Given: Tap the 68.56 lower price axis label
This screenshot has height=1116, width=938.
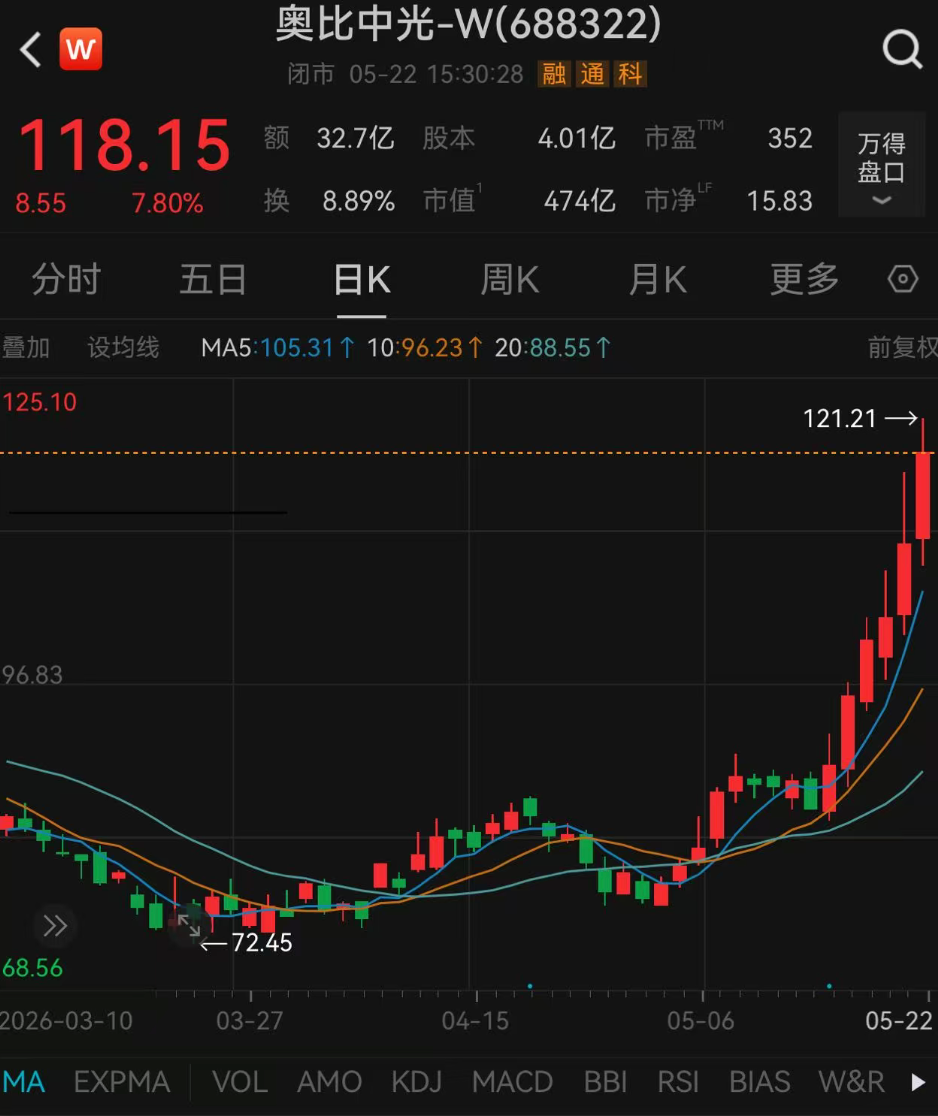Looking at the screenshot, I should click(x=32, y=968).
